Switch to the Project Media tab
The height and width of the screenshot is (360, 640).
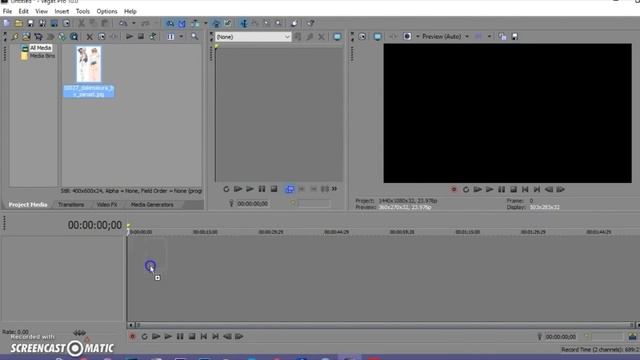(28, 204)
